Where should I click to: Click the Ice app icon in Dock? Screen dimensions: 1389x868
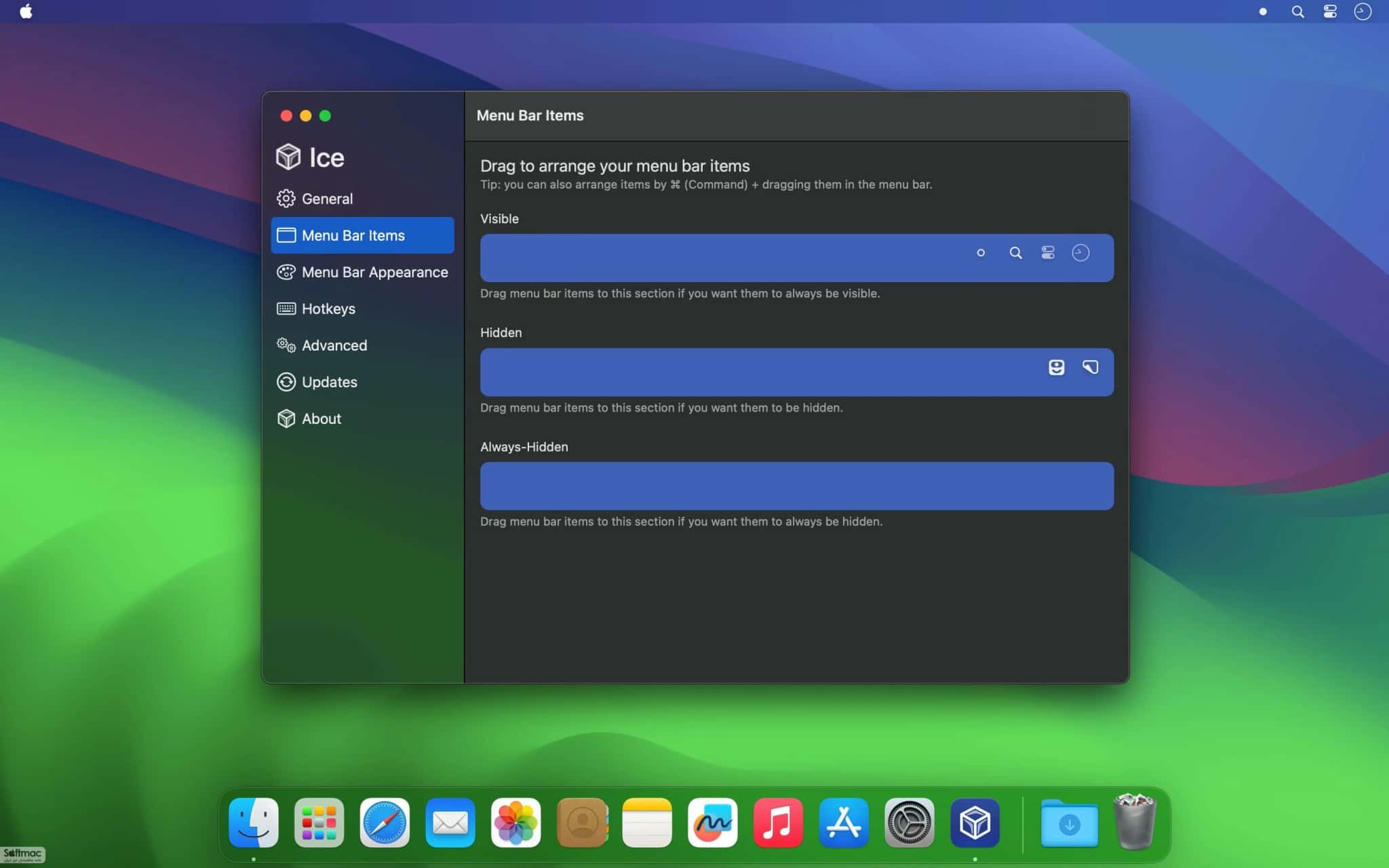tap(975, 823)
